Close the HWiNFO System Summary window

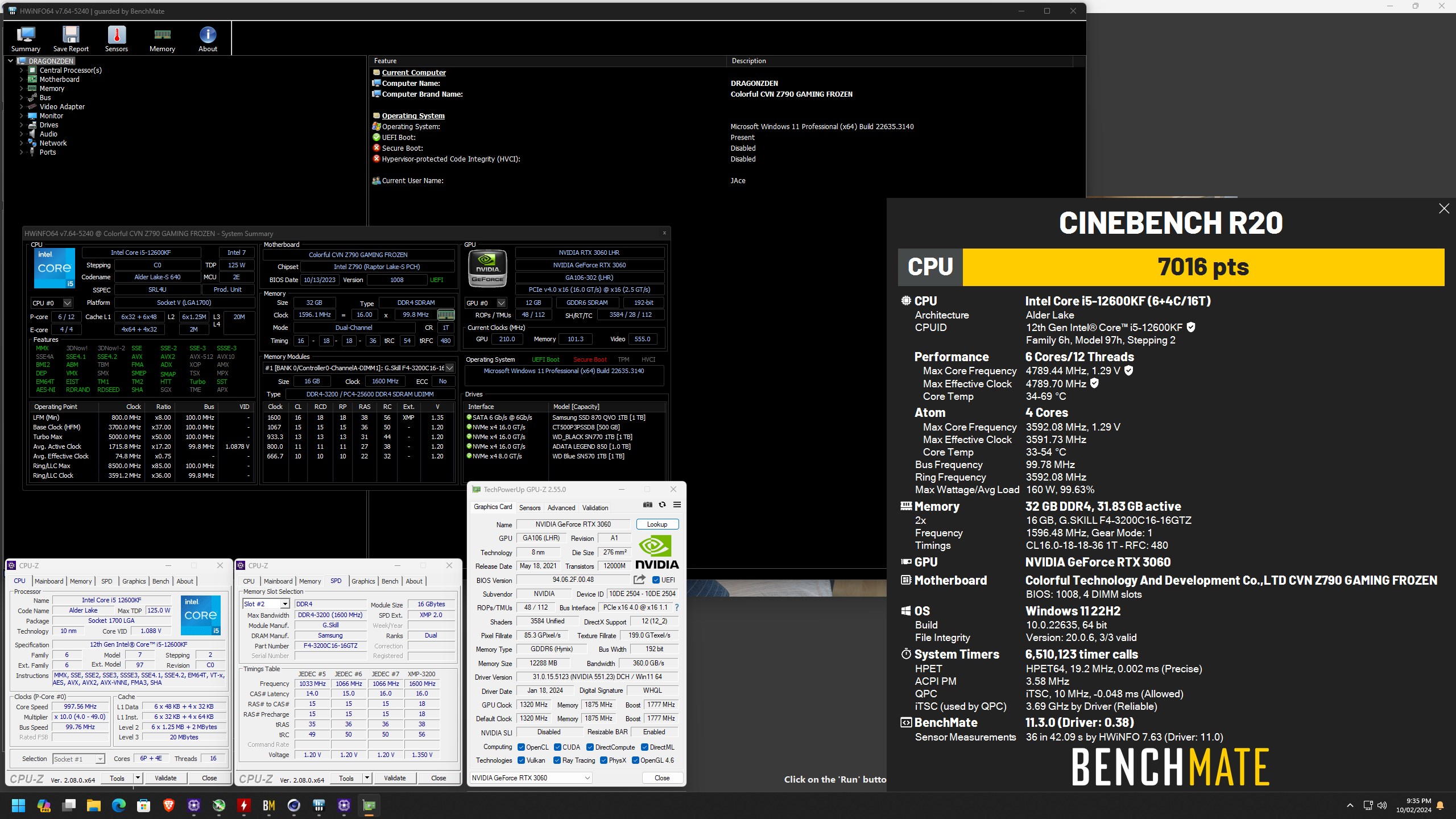[x=664, y=233]
